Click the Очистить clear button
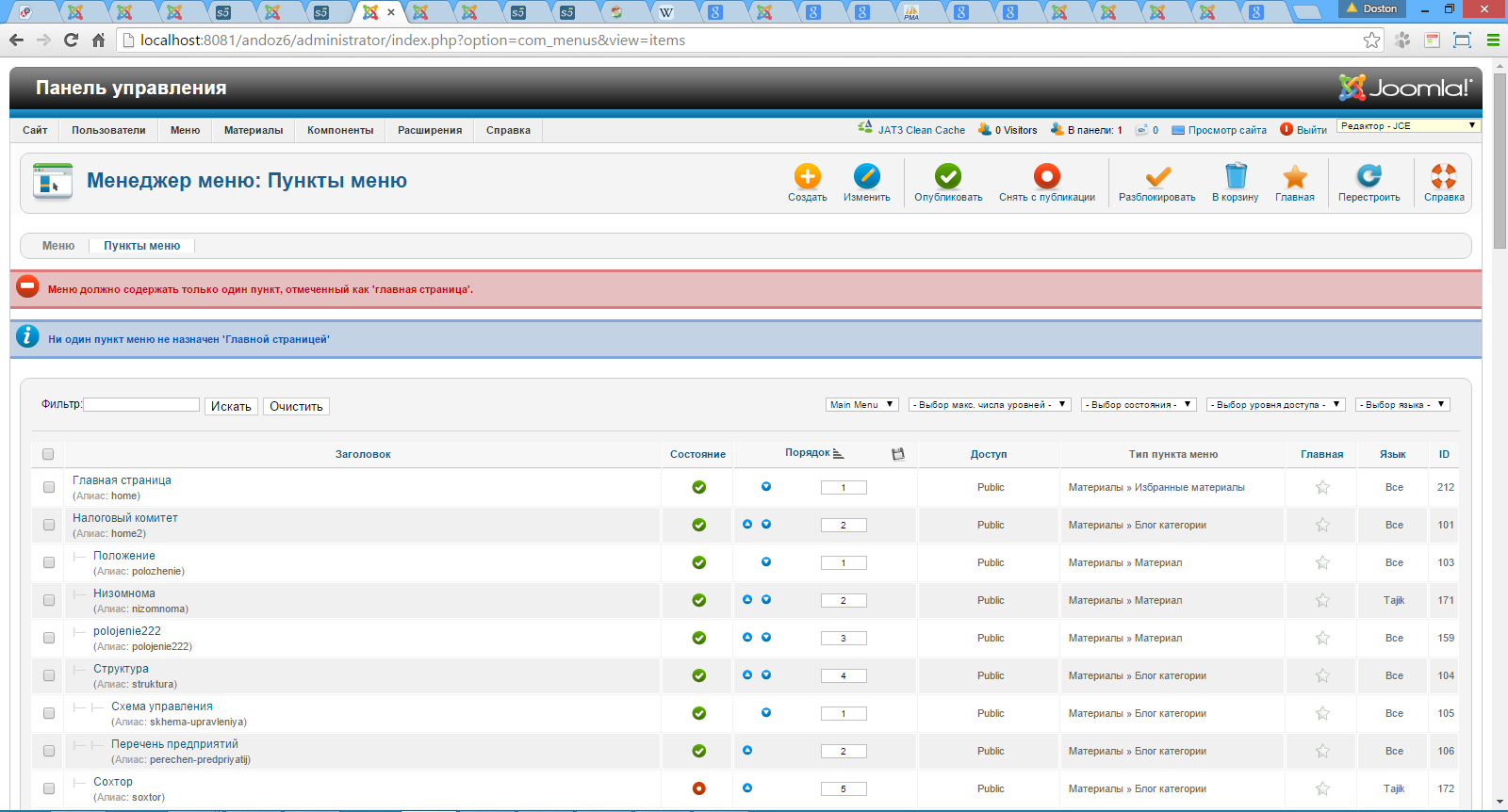Viewport: 1508px width, 812px height. [296, 406]
